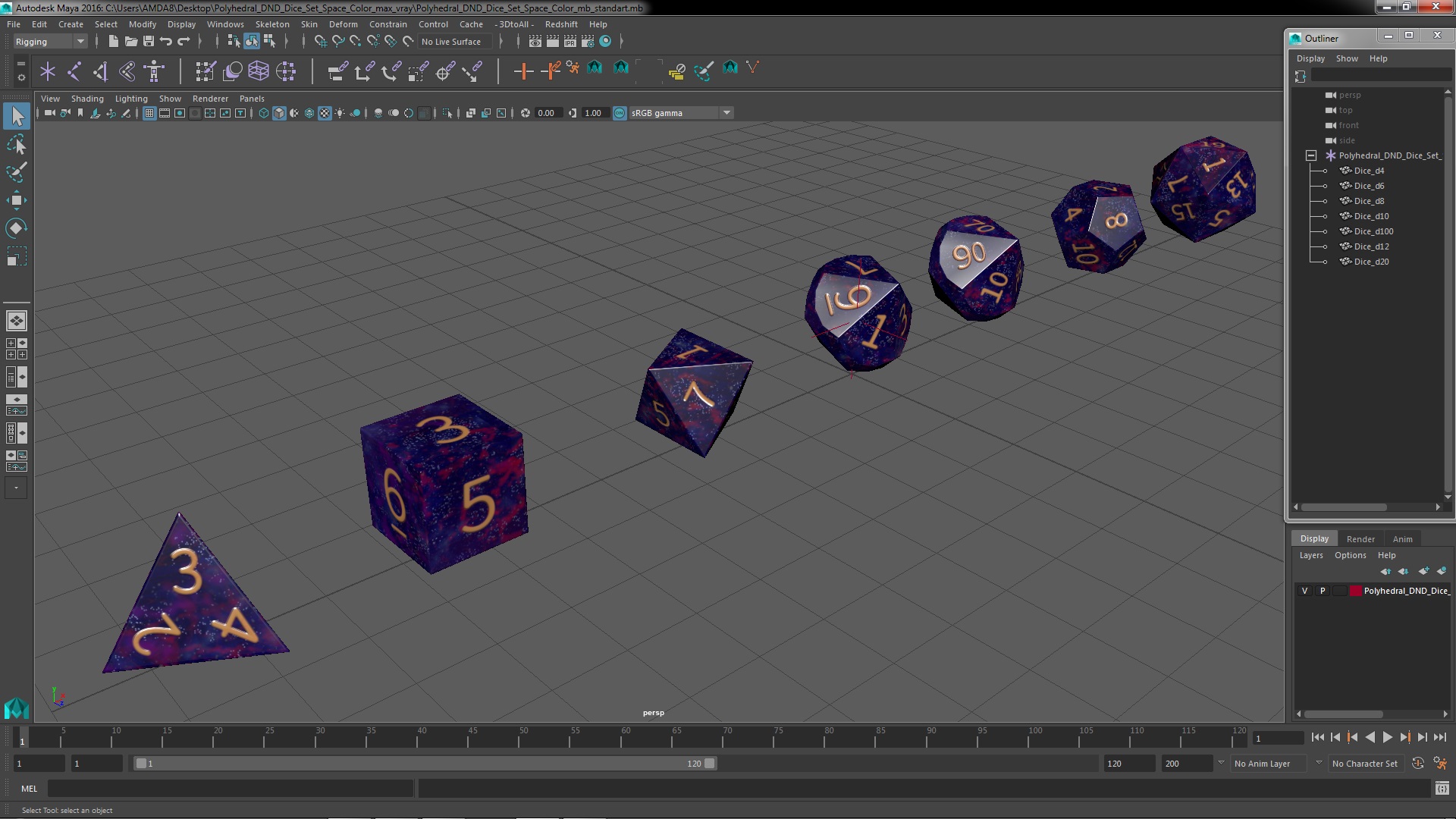Toggle wireframe shading in panel toolbar
This screenshot has width=1456, height=819.
264,113
